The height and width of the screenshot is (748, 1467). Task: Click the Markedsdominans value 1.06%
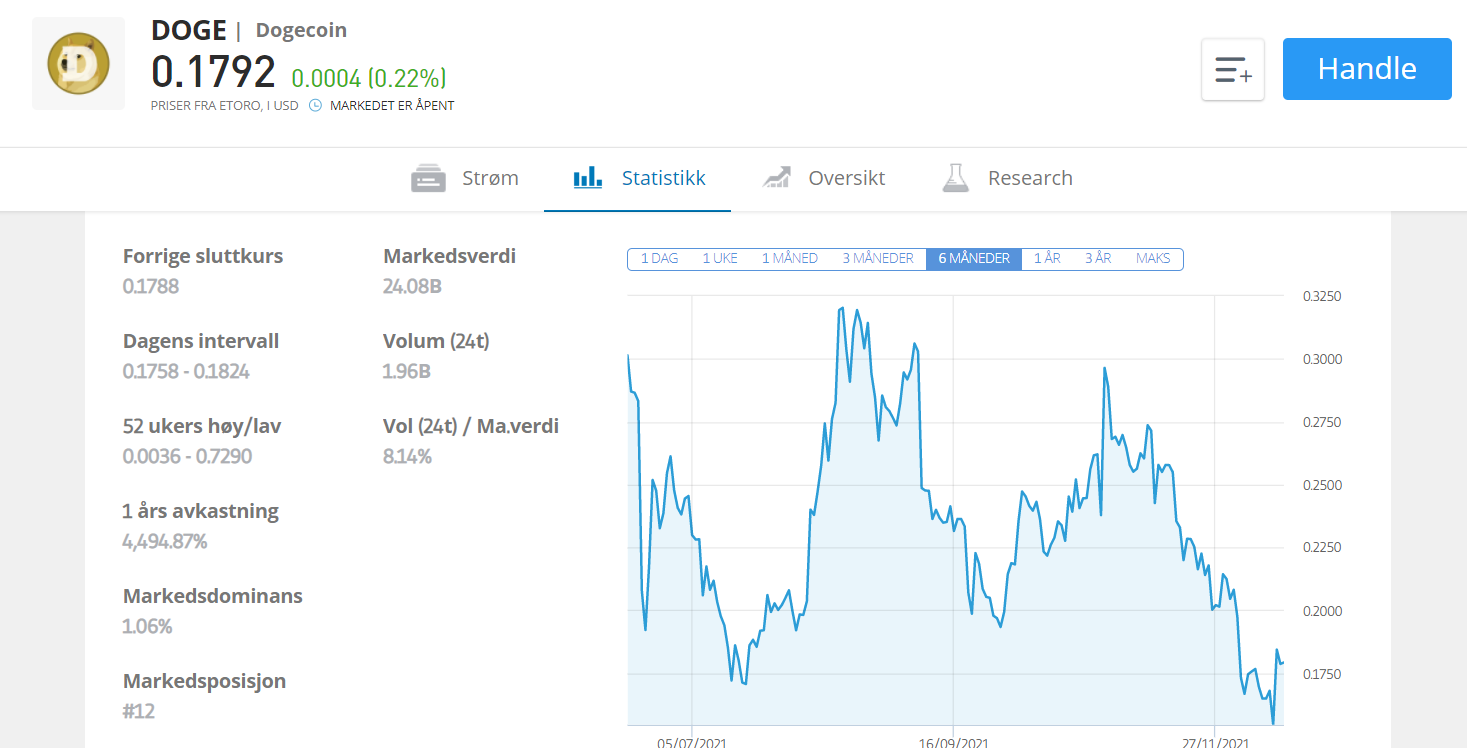pos(148,627)
